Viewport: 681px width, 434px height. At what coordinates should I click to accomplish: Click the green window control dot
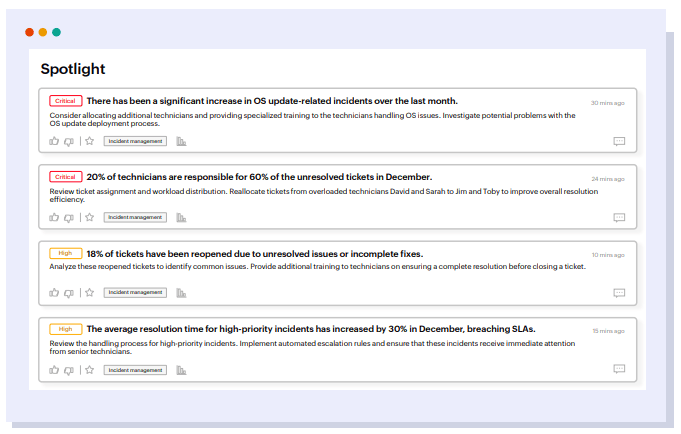coord(56,32)
